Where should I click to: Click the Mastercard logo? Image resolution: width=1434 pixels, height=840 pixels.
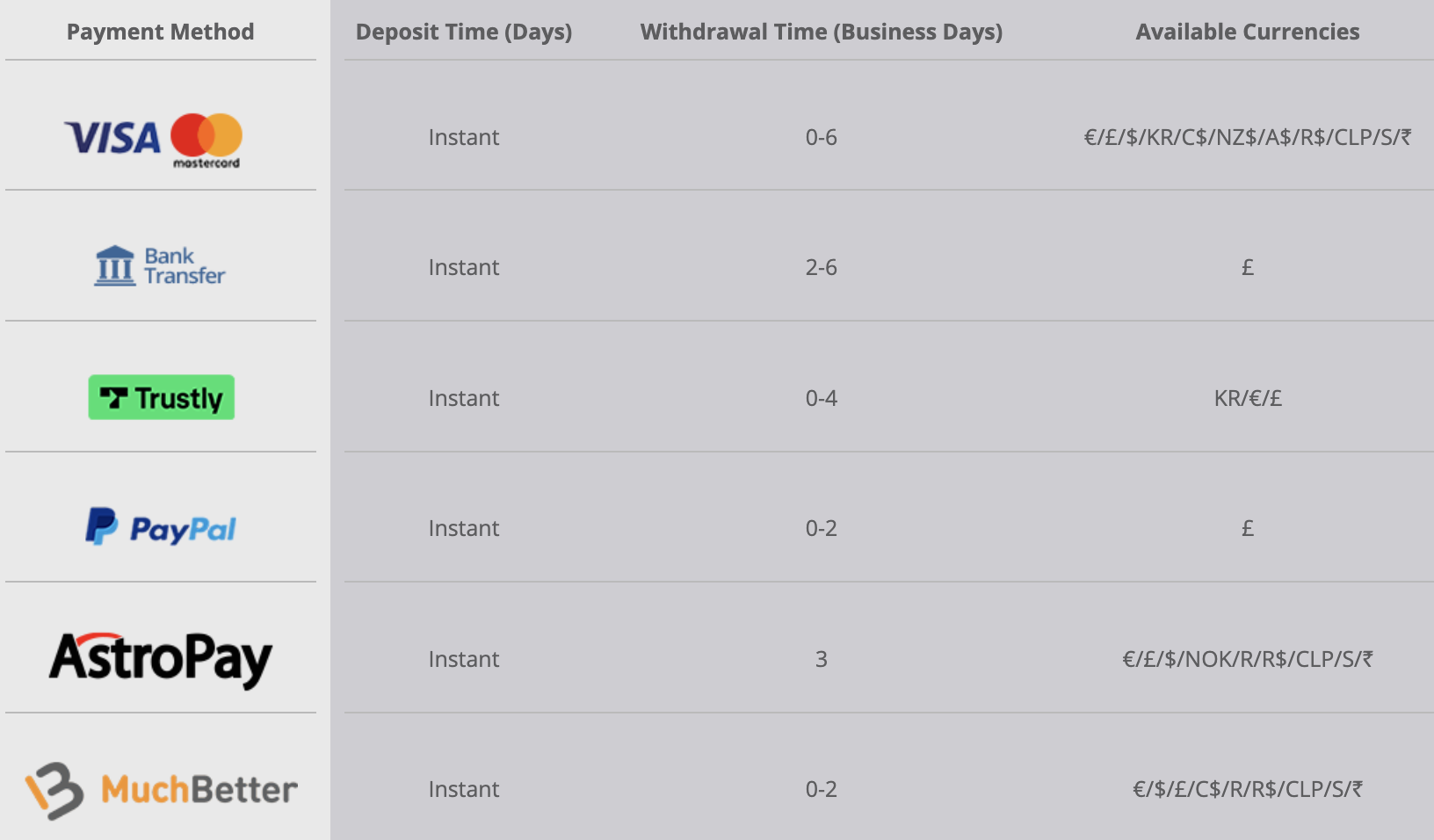[x=206, y=139]
